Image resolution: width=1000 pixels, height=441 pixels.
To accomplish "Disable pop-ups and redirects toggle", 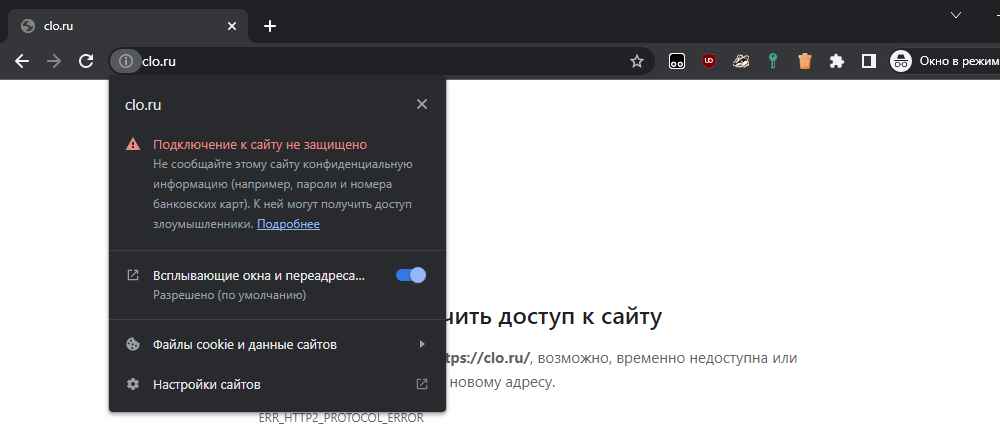I will click(x=411, y=275).
